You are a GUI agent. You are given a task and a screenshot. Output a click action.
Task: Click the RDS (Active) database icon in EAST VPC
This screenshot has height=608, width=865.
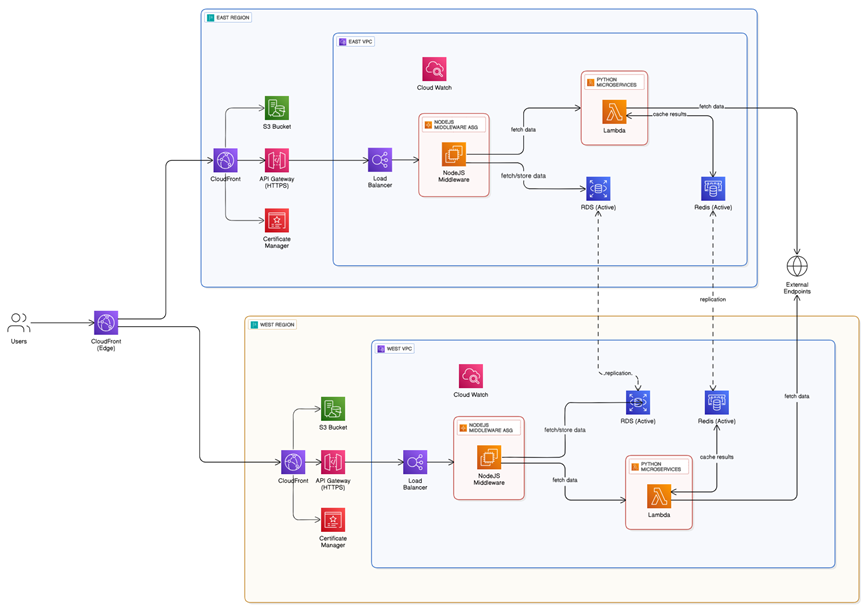pyautogui.click(x=597, y=187)
